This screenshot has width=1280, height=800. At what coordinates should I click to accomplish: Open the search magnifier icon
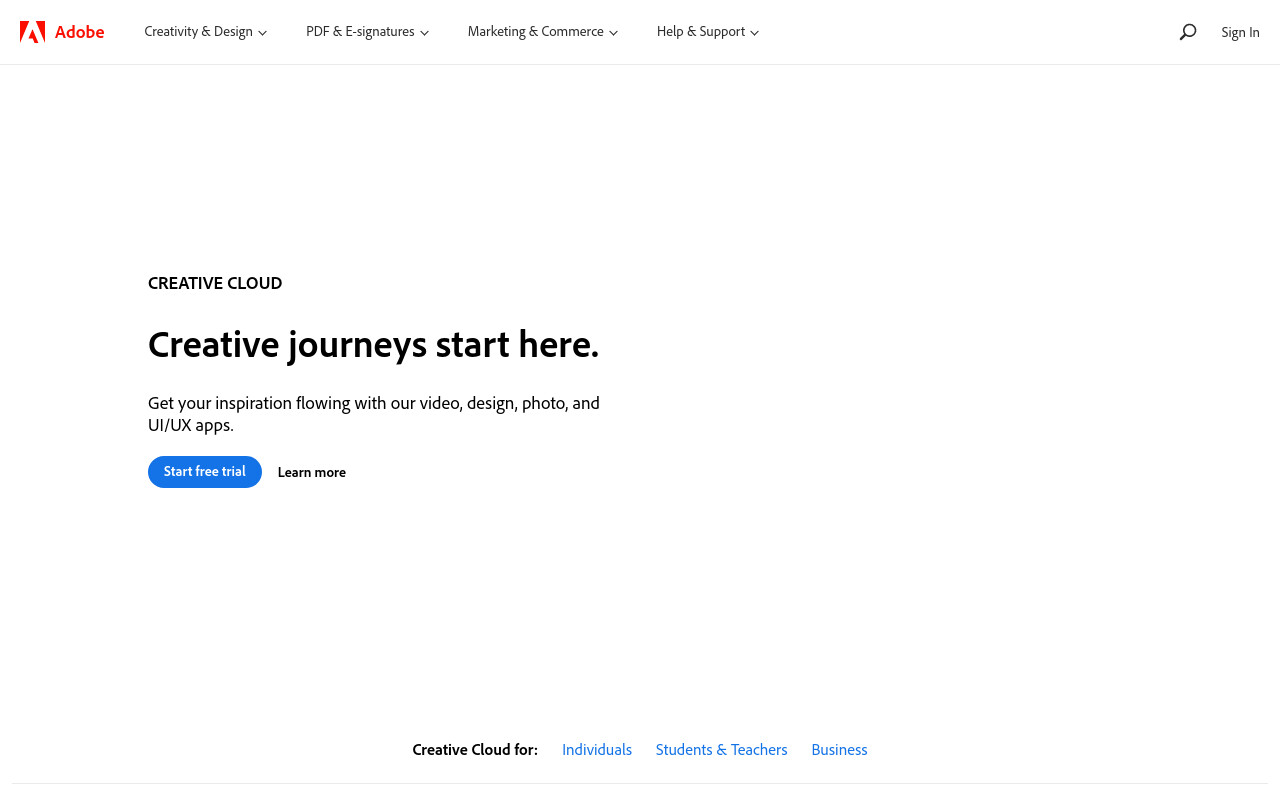click(1188, 32)
